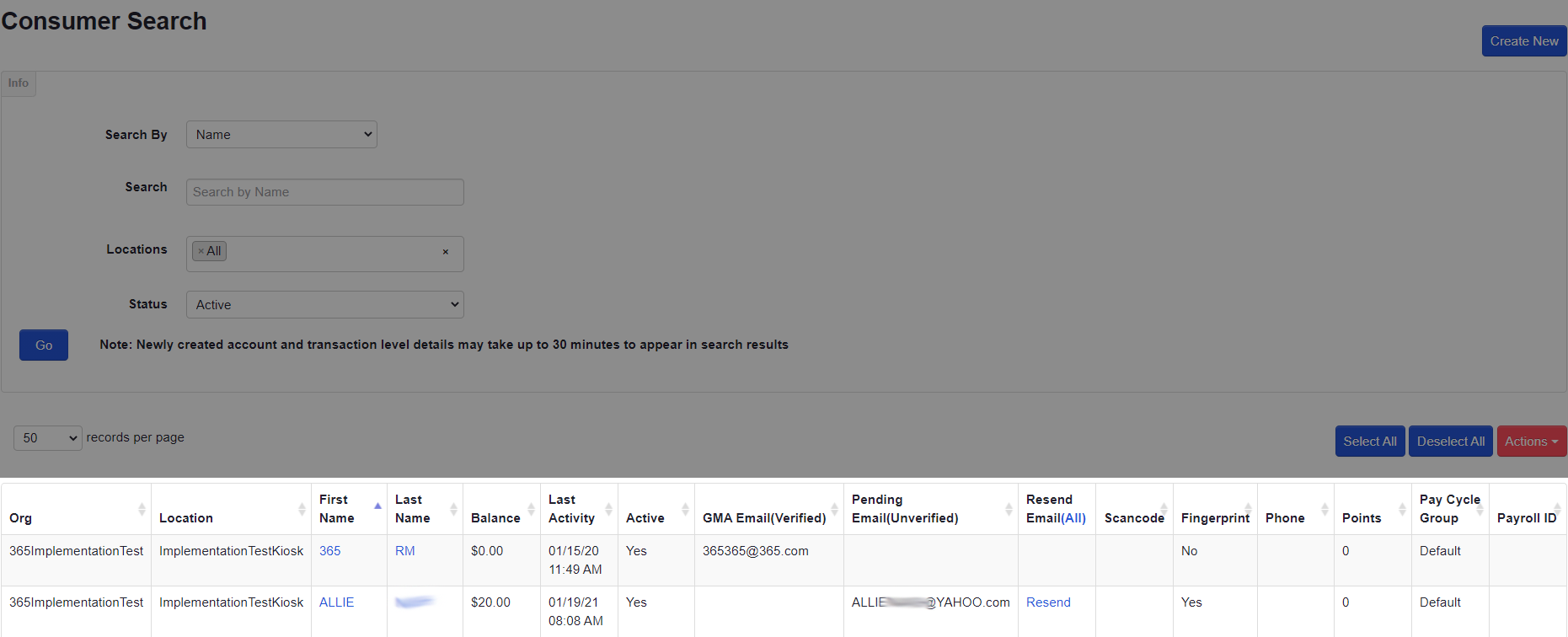
Task: Open the red Actions menu
Action: point(1531,442)
